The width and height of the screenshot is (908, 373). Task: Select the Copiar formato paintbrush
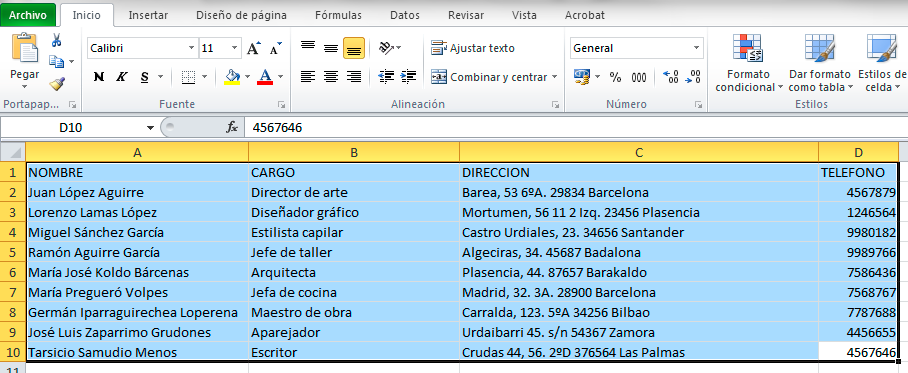coord(56,84)
